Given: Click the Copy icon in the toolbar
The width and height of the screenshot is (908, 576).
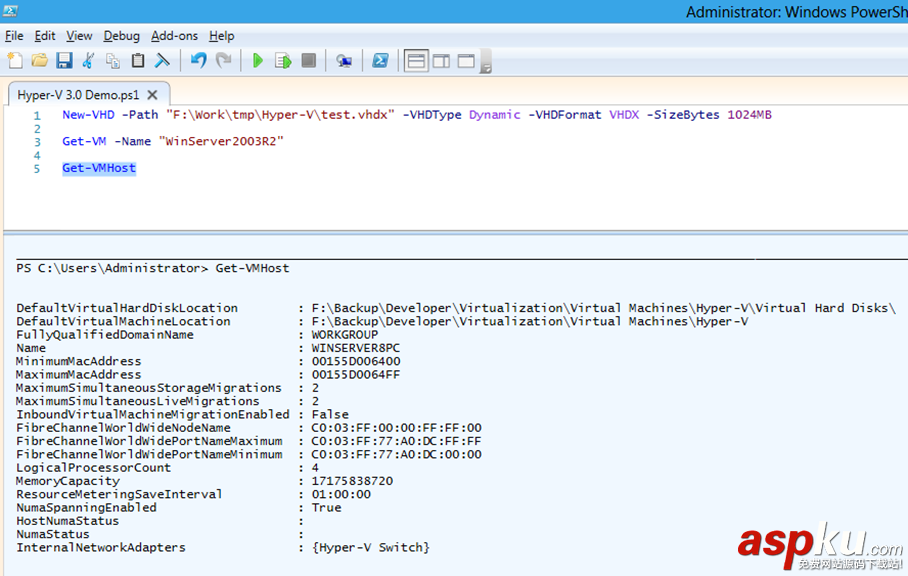Looking at the screenshot, I should (x=113, y=61).
